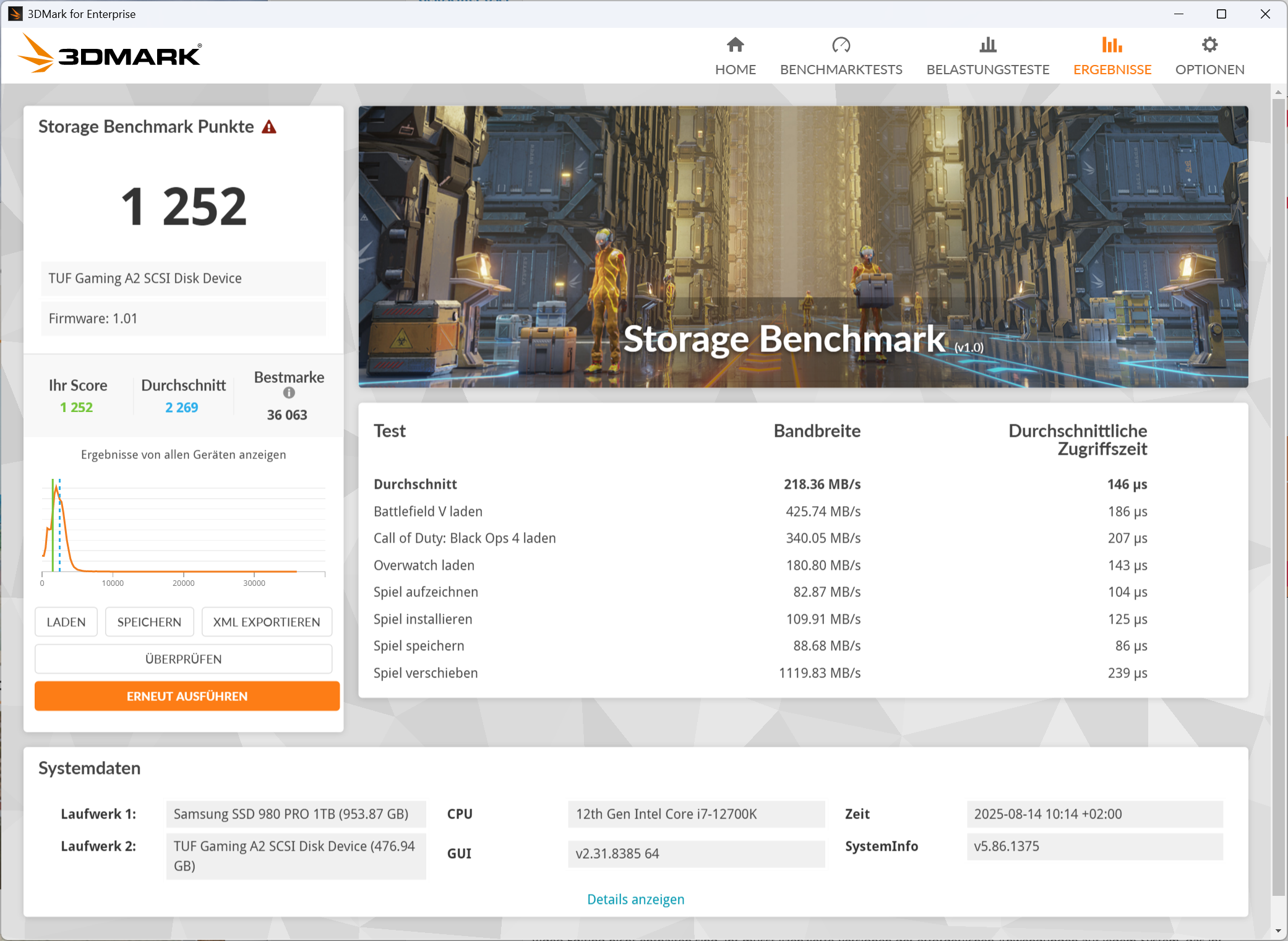Screen dimensions: 1288x941
Task: Open Optionen via gear icon
Action: (1209, 45)
